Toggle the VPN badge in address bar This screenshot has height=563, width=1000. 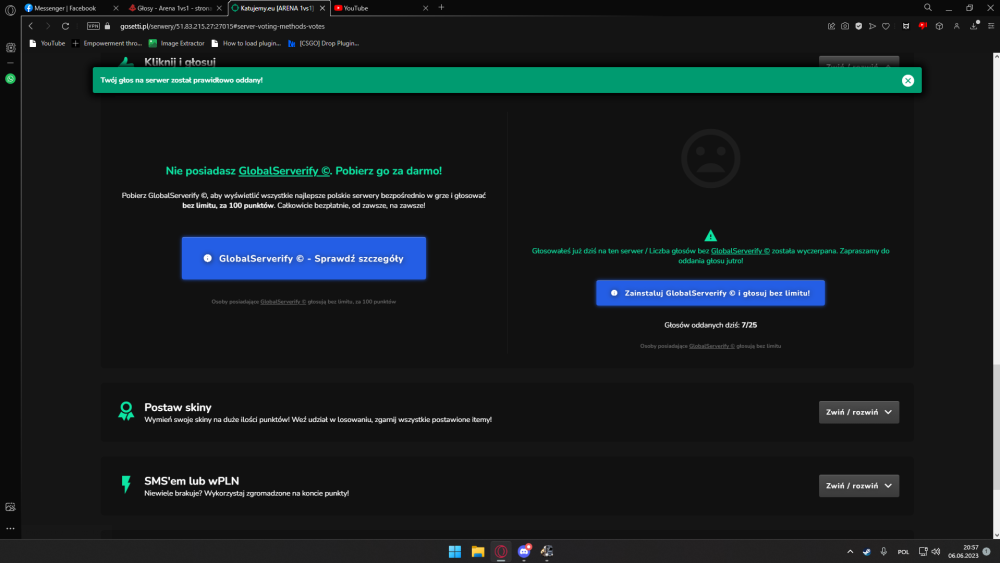tap(93, 26)
